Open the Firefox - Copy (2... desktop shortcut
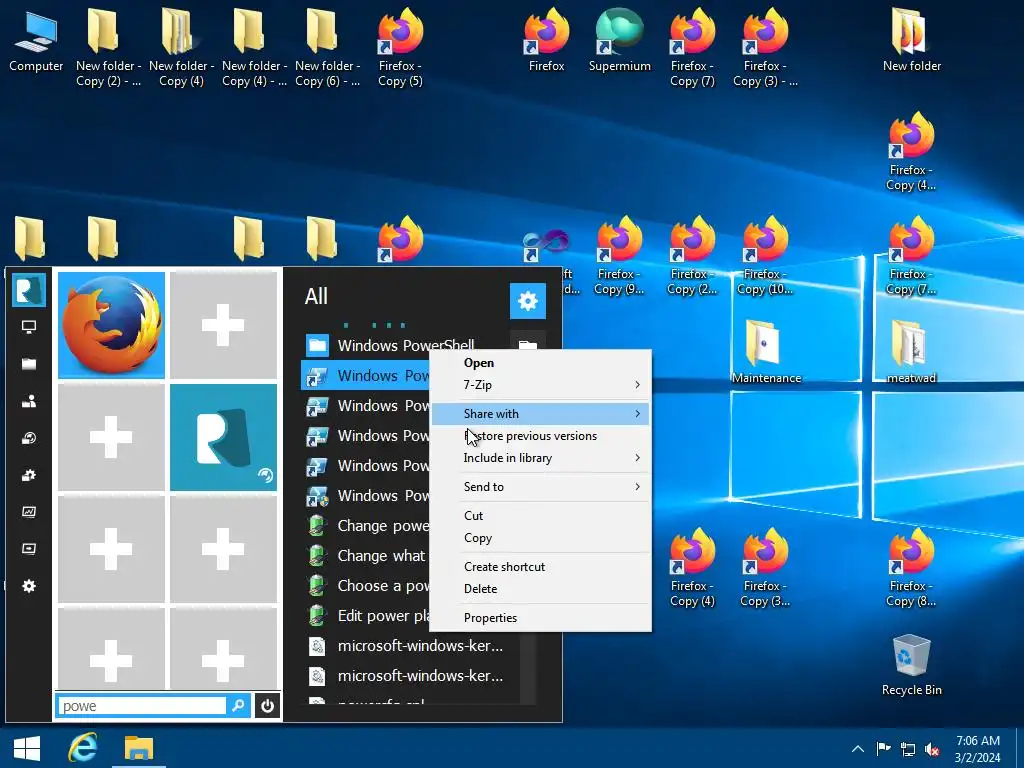 [692, 256]
